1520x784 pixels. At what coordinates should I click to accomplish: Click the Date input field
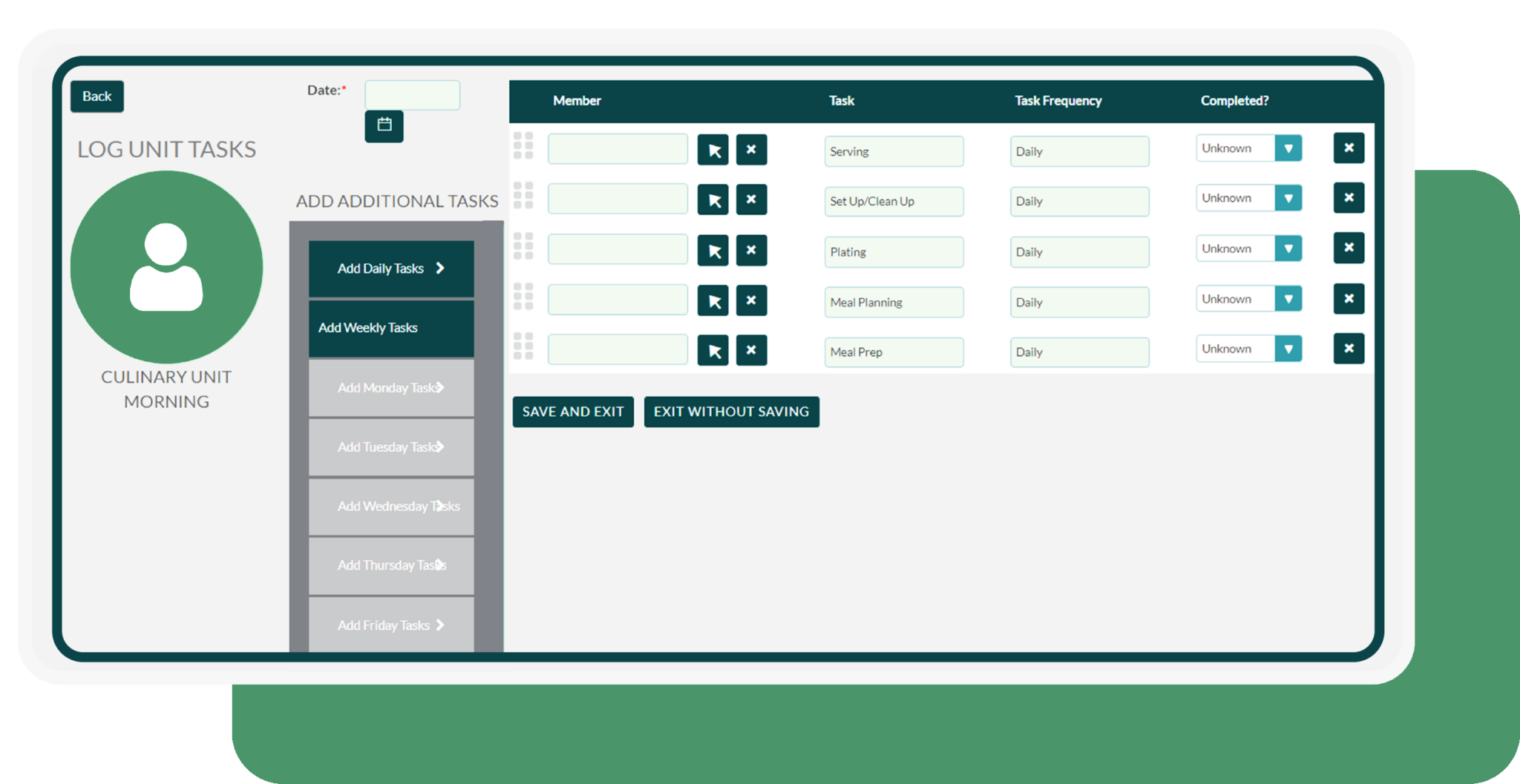click(x=412, y=94)
